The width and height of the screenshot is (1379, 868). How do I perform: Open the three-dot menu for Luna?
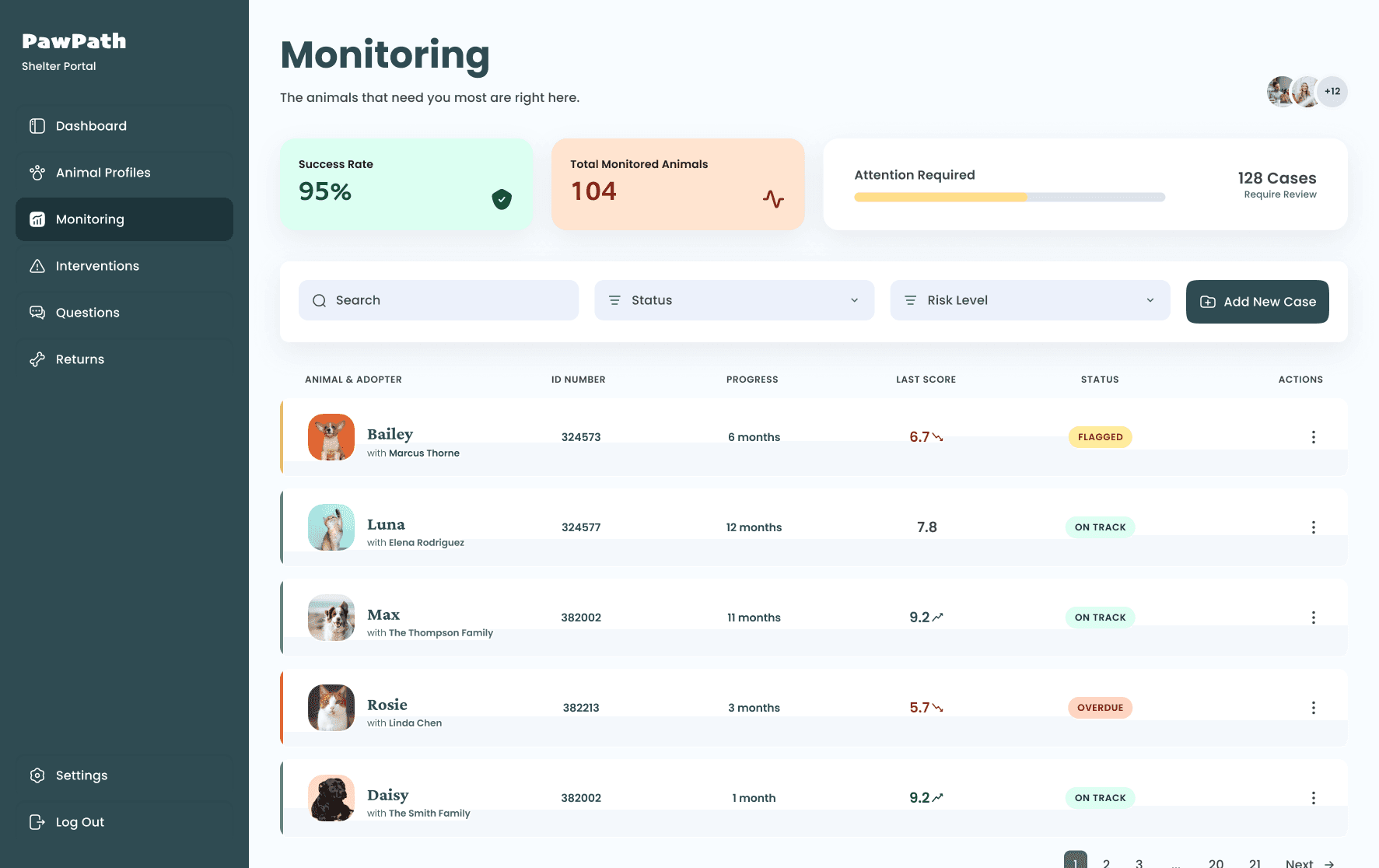coord(1314,527)
